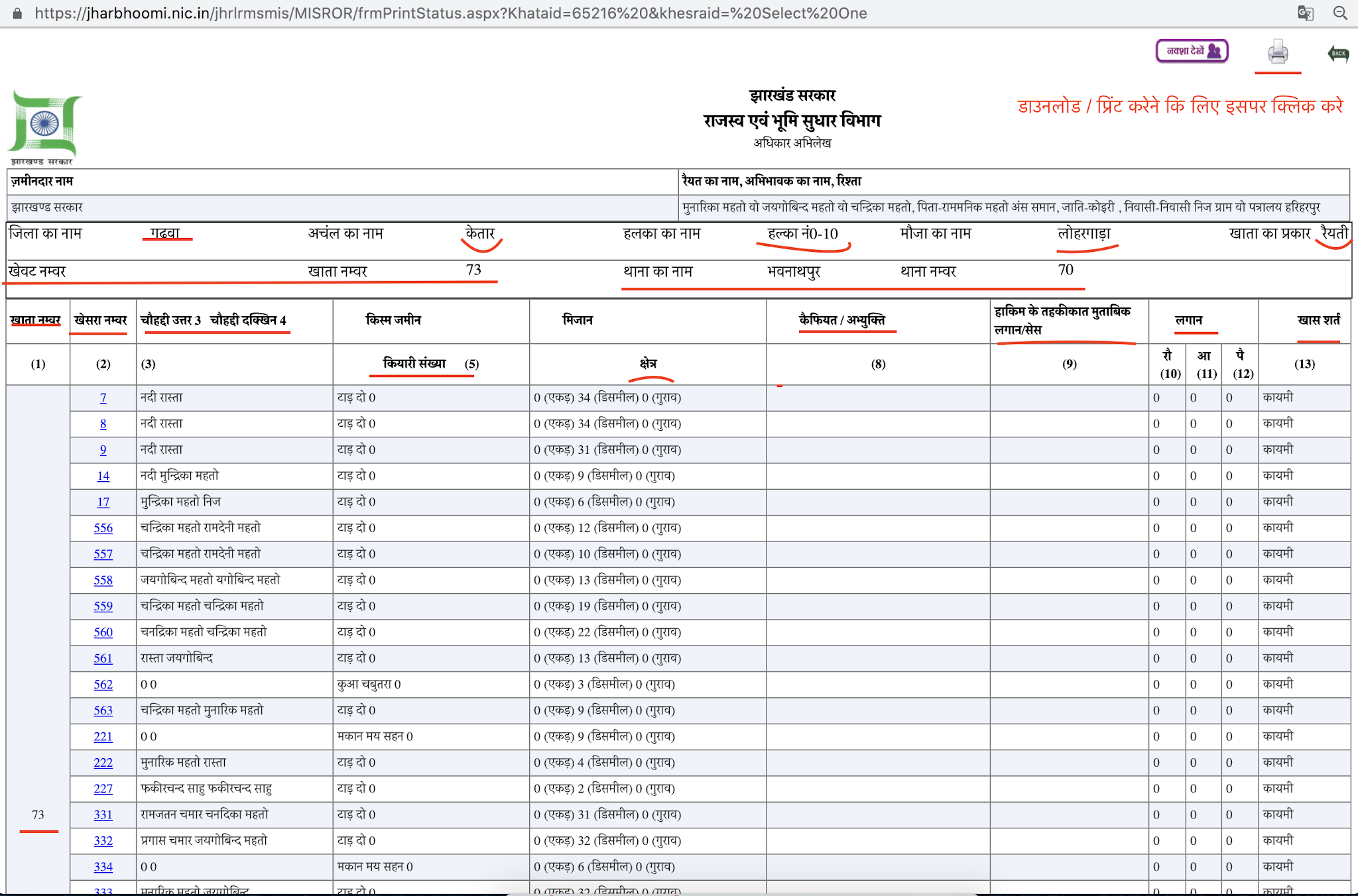This screenshot has width=1358, height=896.
Task: Click the page URL in address bar
Action: click(451, 13)
